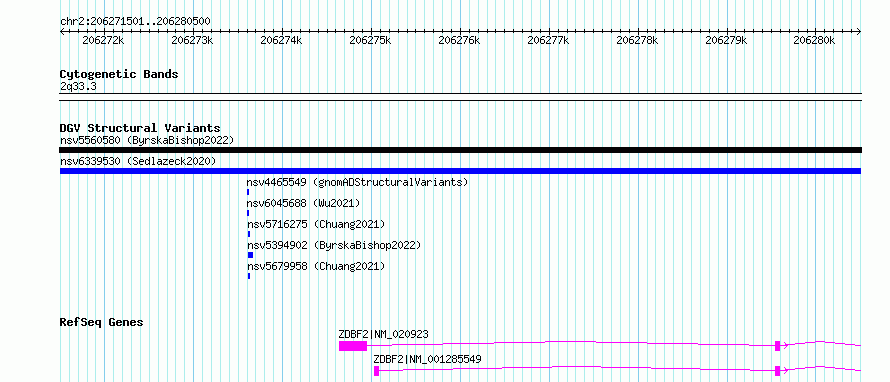Select the 206276k ruler tick label

coord(459,40)
